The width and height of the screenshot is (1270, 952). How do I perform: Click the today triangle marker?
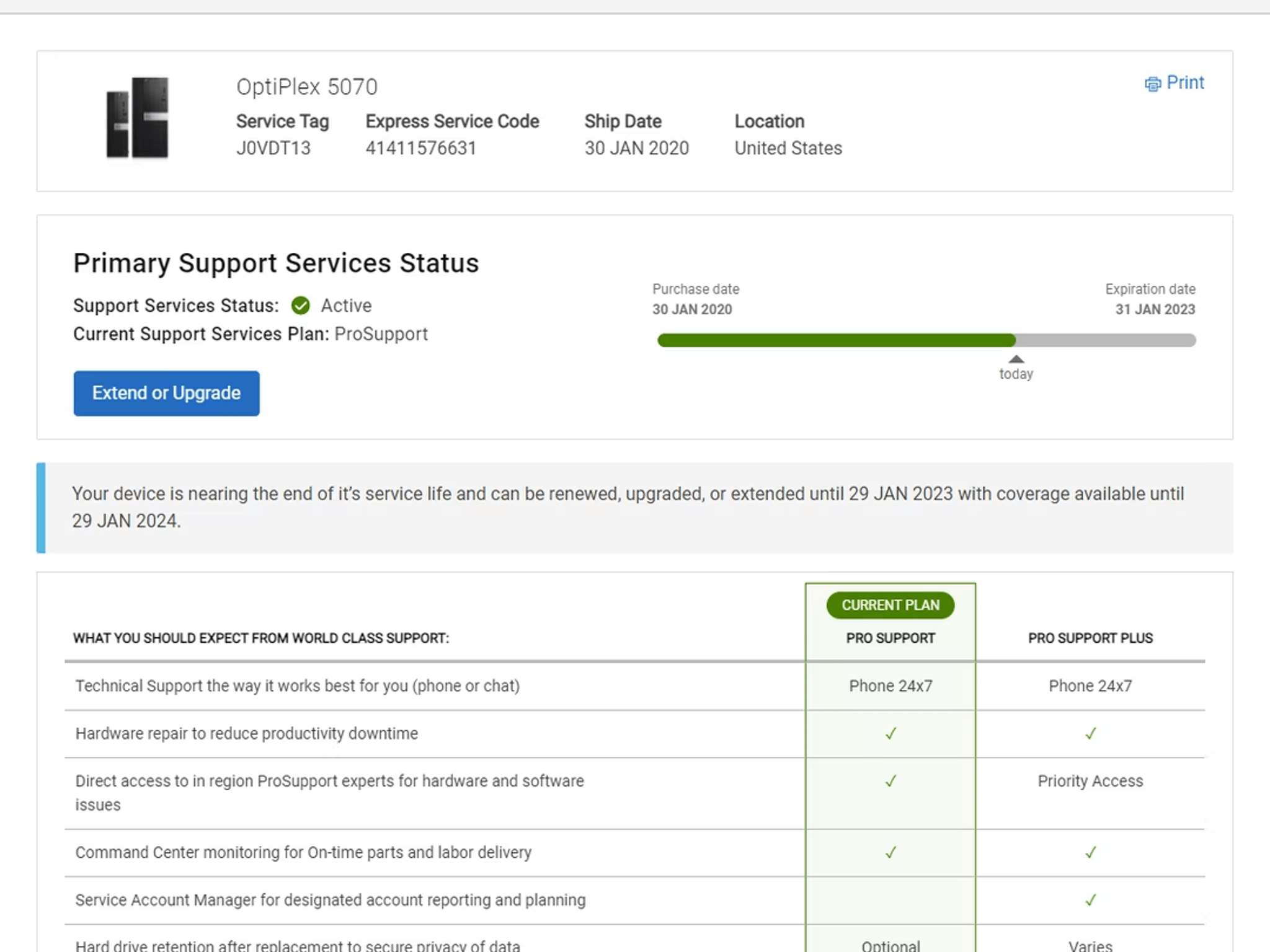[1016, 359]
